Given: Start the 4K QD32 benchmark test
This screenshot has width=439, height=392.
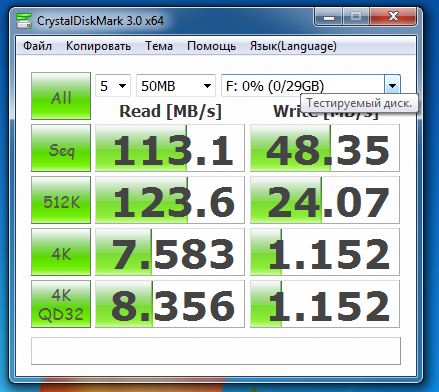Looking at the screenshot, I should click(61, 304).
